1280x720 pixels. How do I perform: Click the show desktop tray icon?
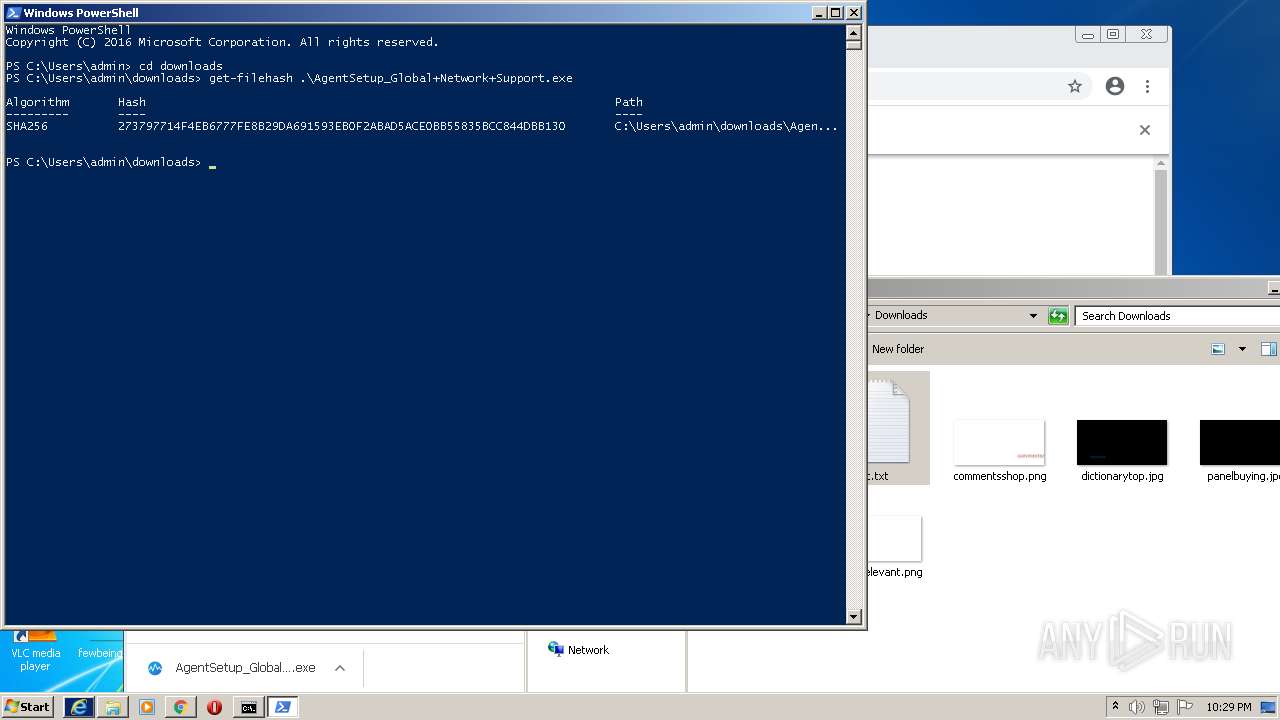click(1268, 707)
